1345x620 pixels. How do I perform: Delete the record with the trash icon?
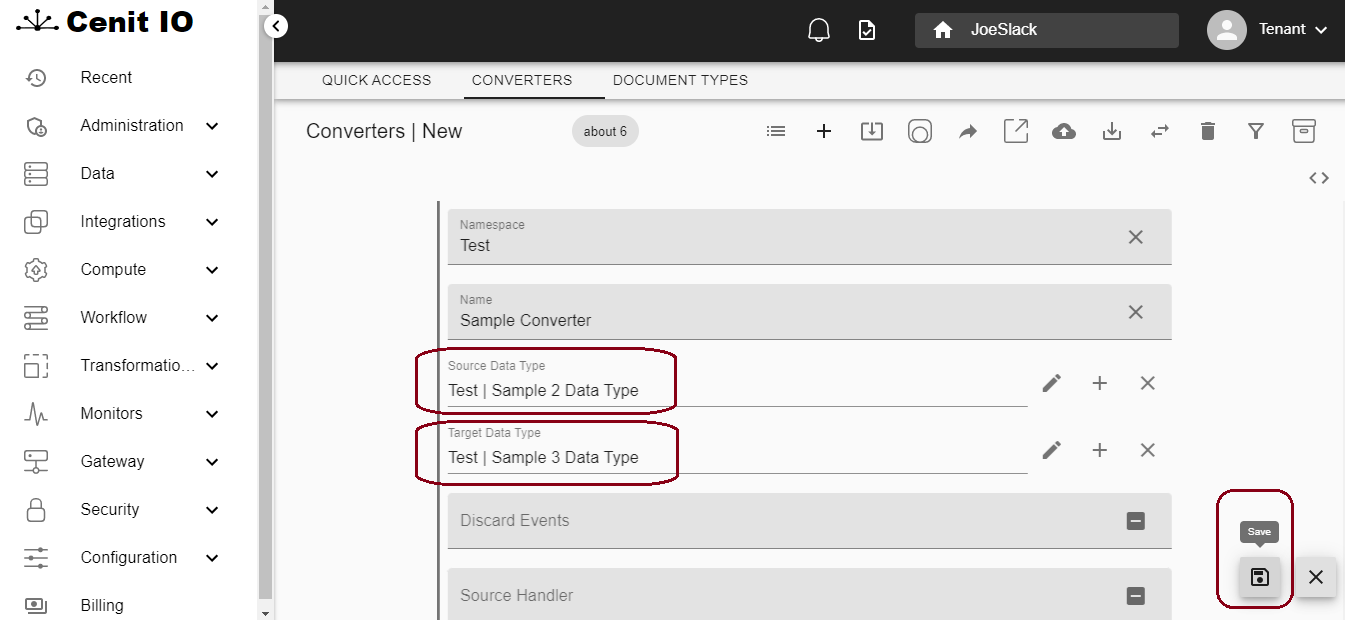click(1207, 131)
